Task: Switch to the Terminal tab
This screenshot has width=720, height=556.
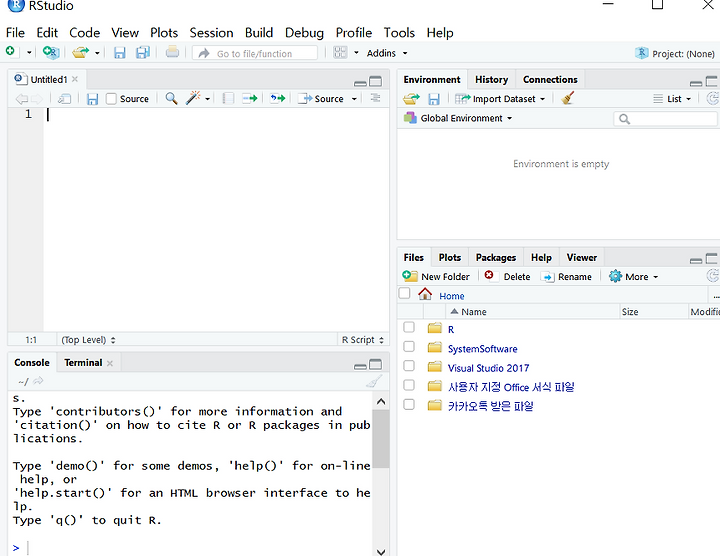Action: [x=83, y=363]
